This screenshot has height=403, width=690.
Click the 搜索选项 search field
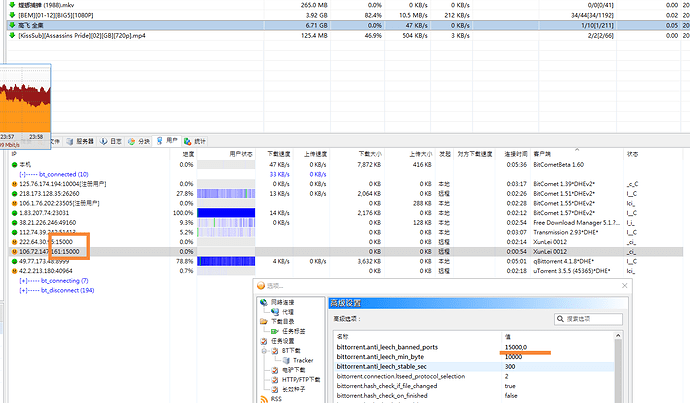[588, 319]
